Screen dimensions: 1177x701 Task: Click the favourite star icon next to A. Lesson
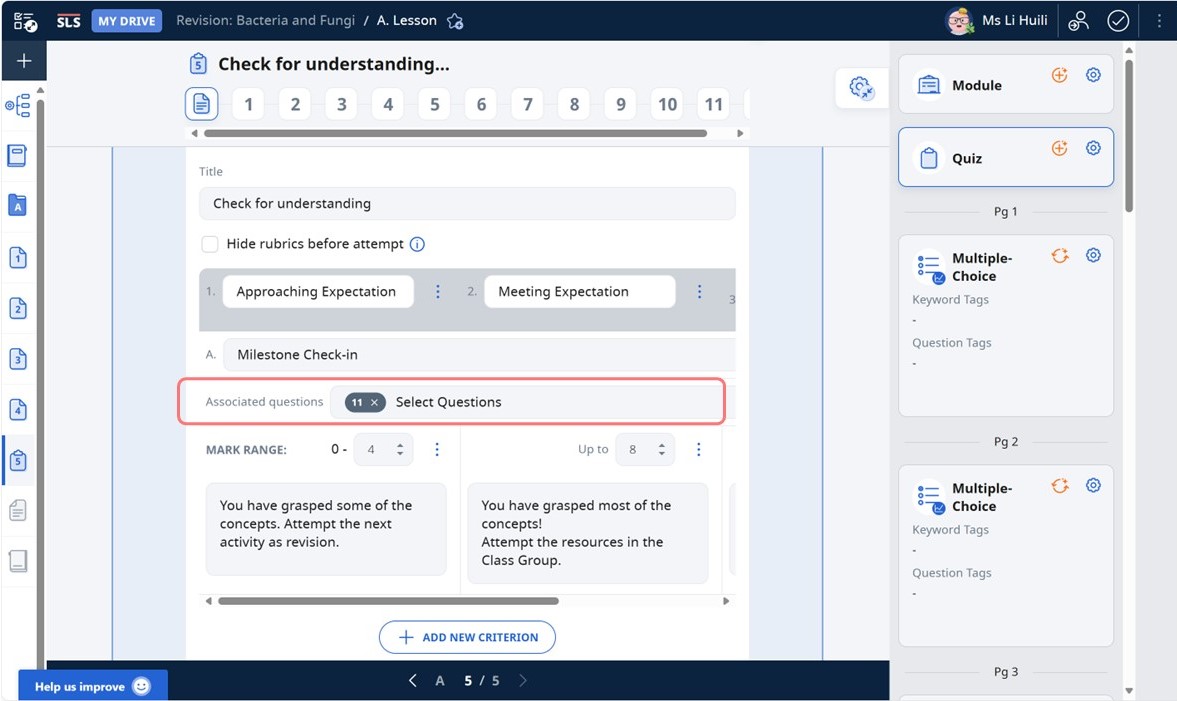click(x=455, y=21)
